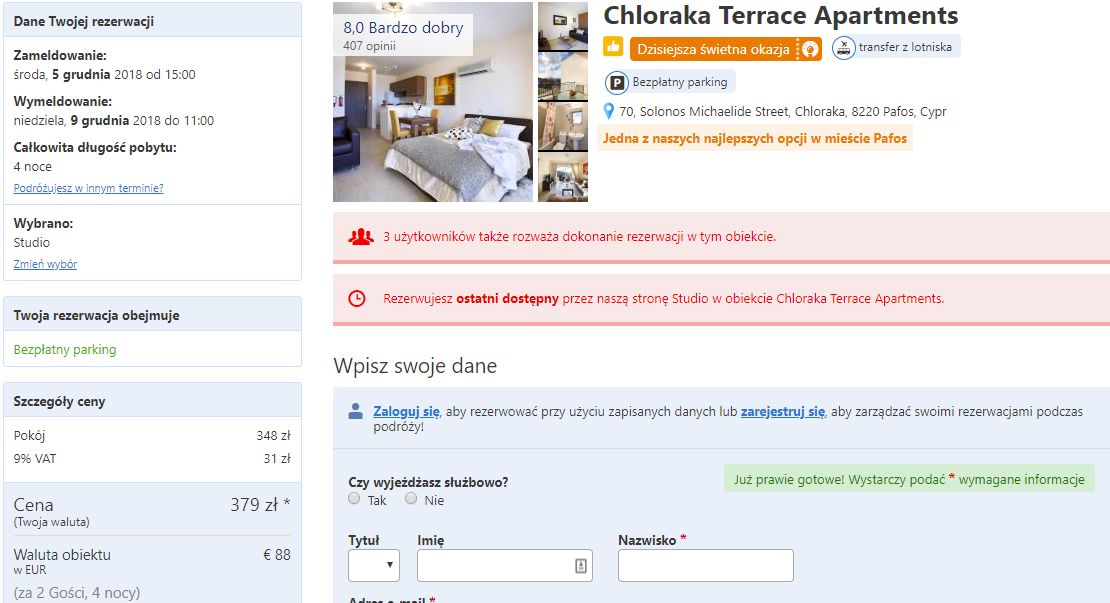Click the bathroom thumbnail photo
This screenshot has height=603, width=1110.
[563, 127]
